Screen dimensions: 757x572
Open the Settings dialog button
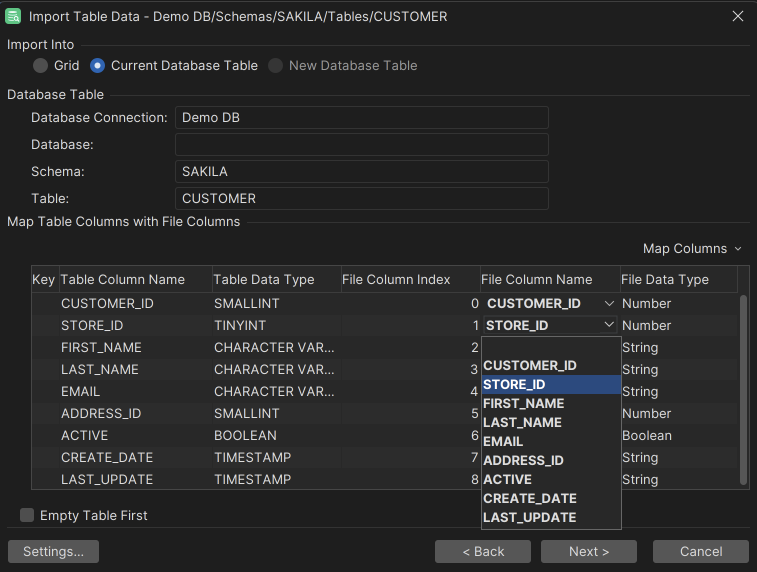(x=53, y=551)
